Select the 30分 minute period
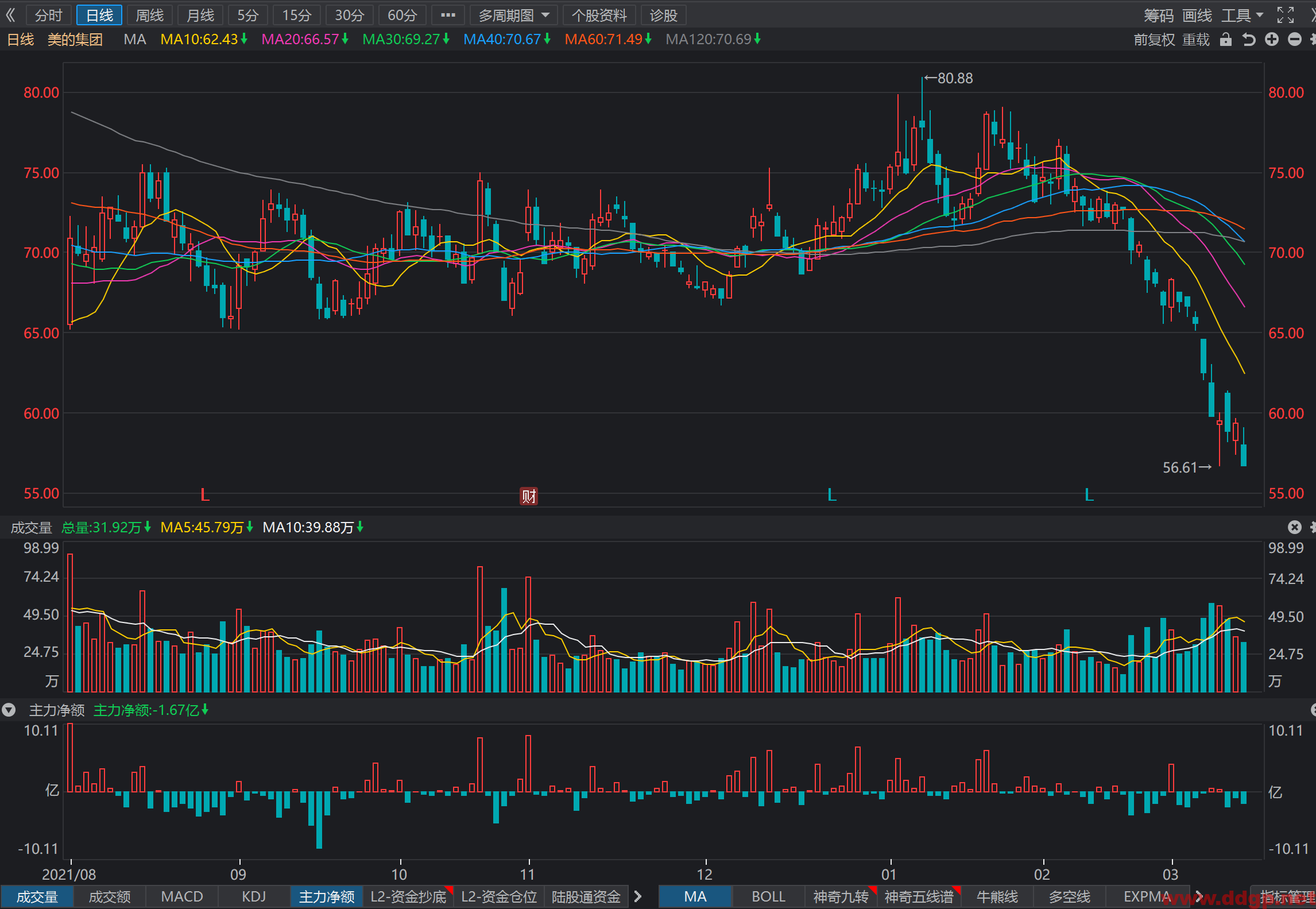 (350, 16)
